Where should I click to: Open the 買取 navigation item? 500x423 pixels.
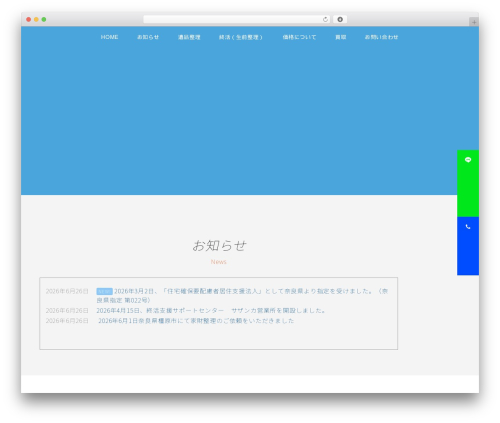[341, 37]
